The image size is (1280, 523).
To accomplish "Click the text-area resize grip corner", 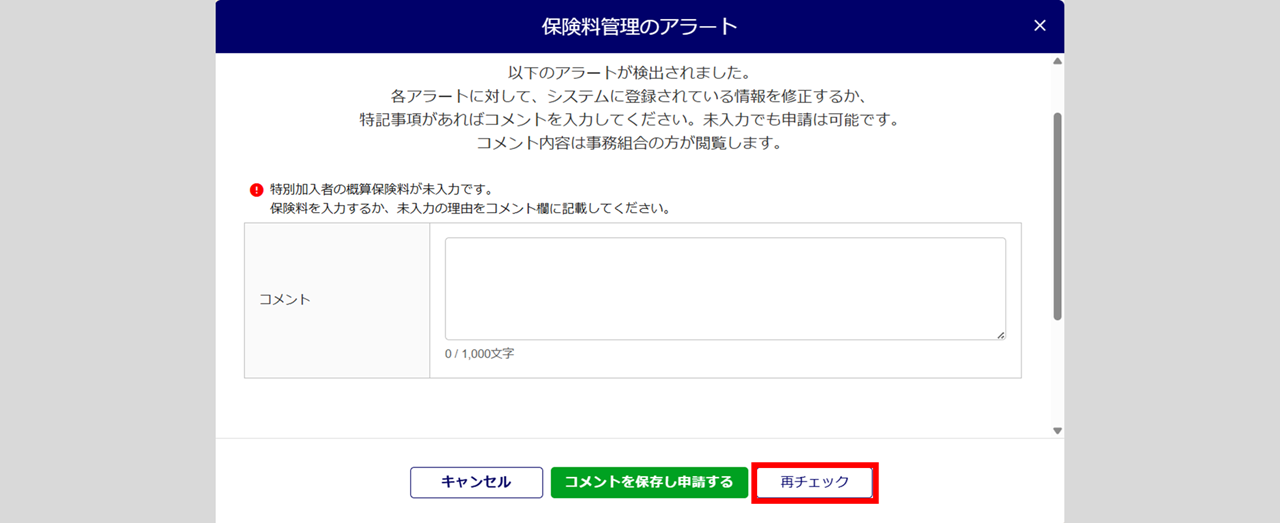I will pyautogui.click(x=1000, y=335).
